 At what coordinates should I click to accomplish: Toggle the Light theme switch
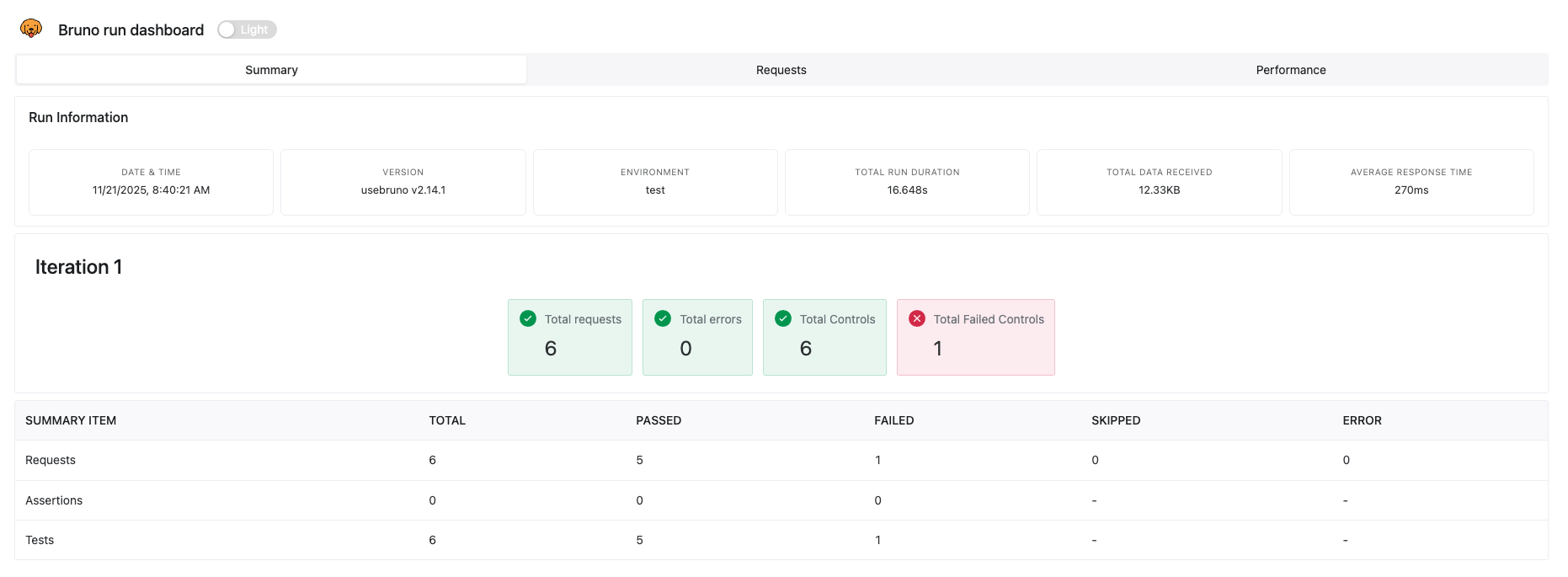tap(246, 29)
